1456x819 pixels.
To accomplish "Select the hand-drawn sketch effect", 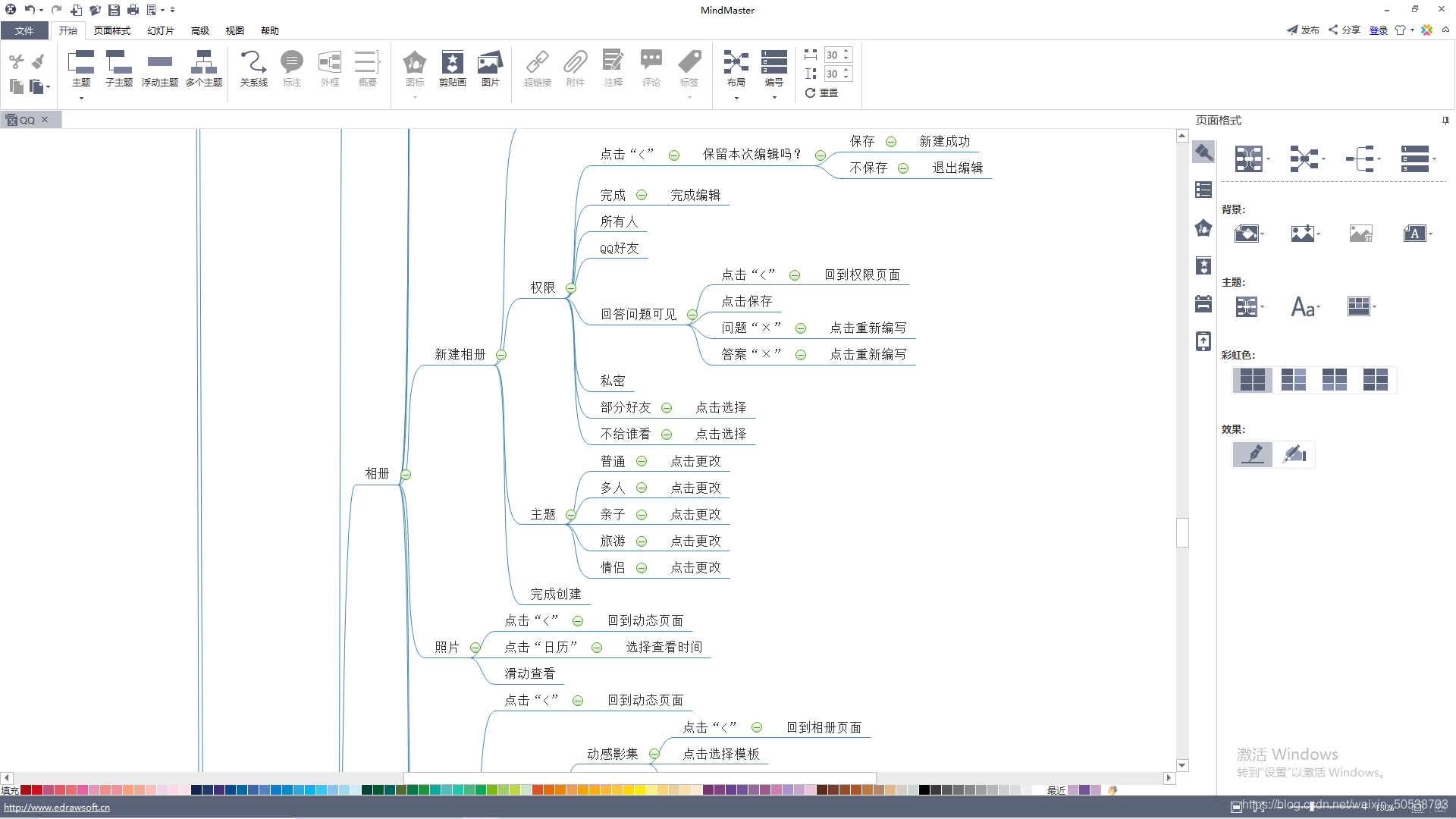I will click(1294, 454).
